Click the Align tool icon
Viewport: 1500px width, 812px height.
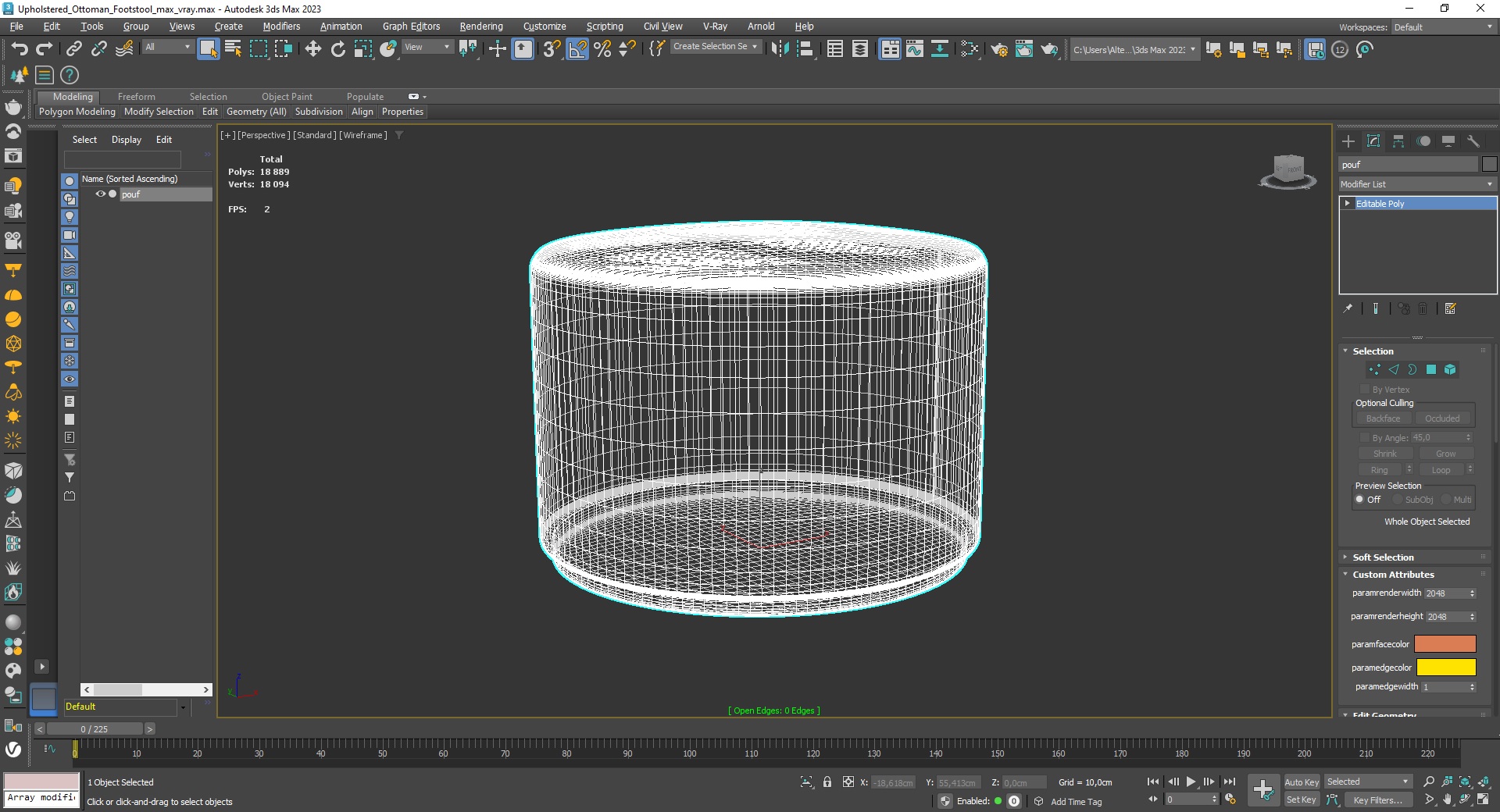tap(805, 49)
